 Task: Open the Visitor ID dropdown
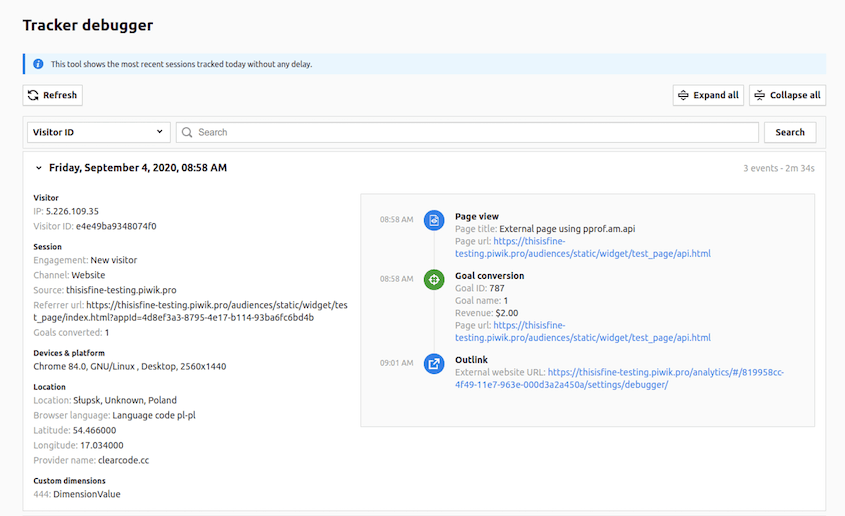pyautogui.click(x=98, y=132)
